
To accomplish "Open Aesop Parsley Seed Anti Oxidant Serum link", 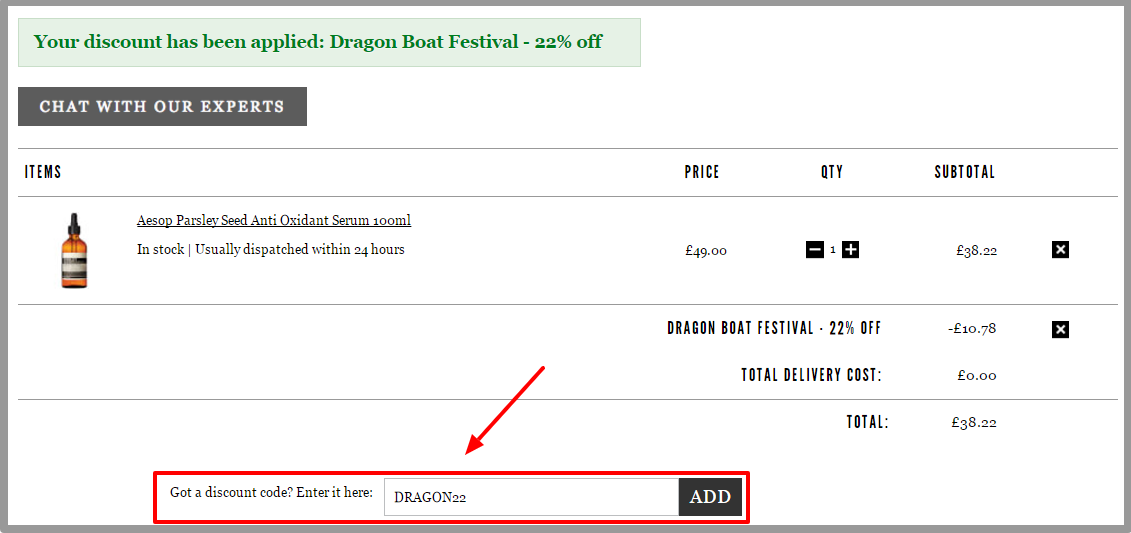I will 274,220.
